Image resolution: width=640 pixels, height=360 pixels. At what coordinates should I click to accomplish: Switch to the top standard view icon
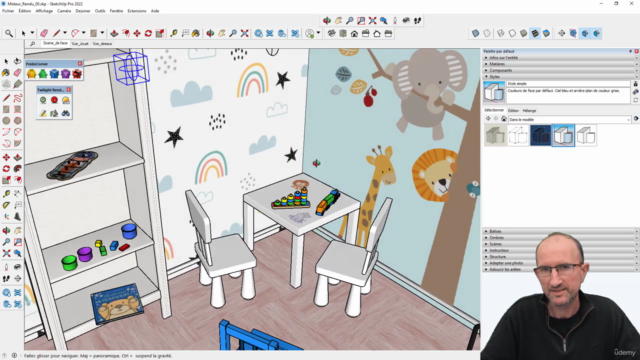point(343,33)
